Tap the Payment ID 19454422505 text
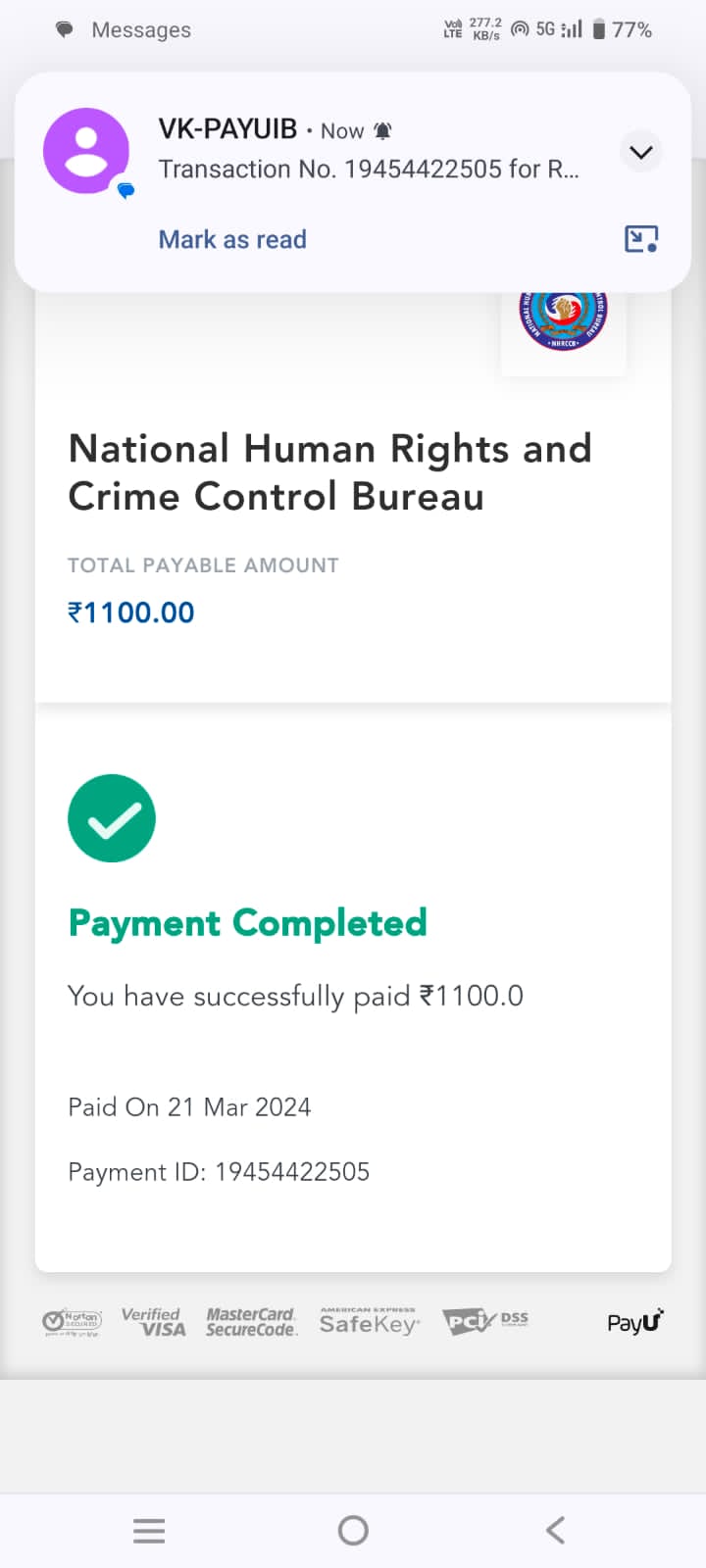Viewport: 706px width, 1568px height. tap(219, 1172)
